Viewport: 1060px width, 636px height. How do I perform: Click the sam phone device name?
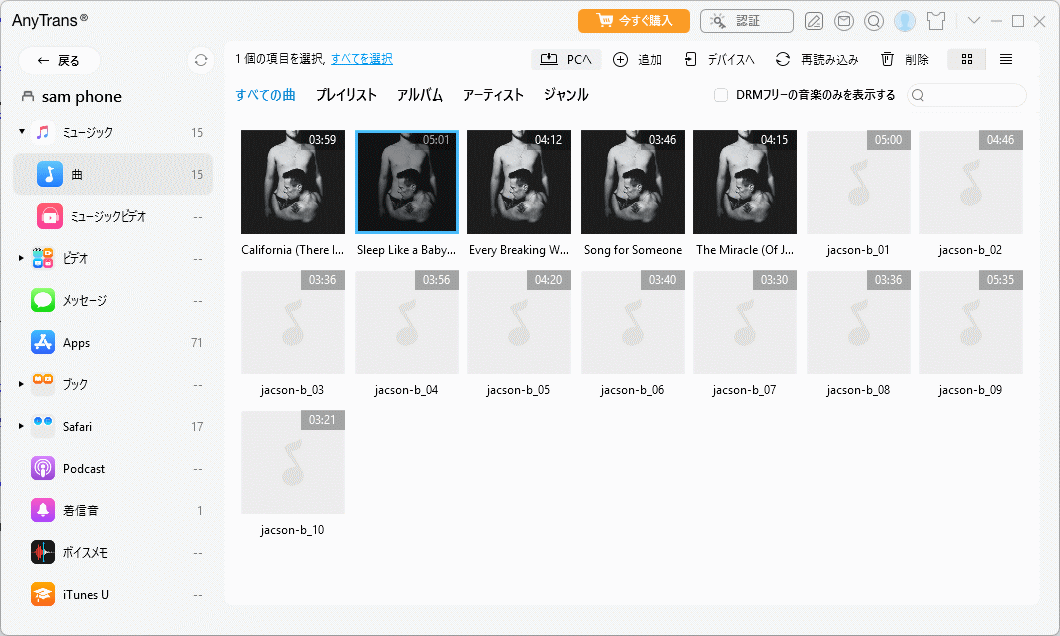(82, 97)
